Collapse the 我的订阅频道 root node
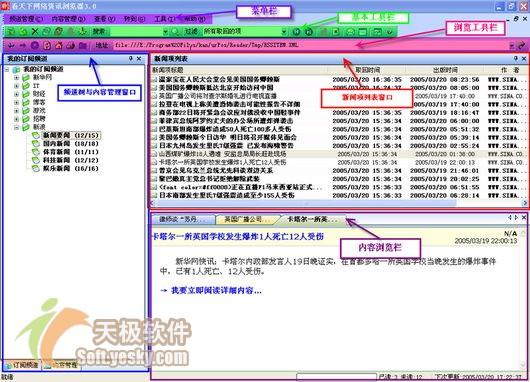This screenshot has height=382, width=530. [7, 70]
